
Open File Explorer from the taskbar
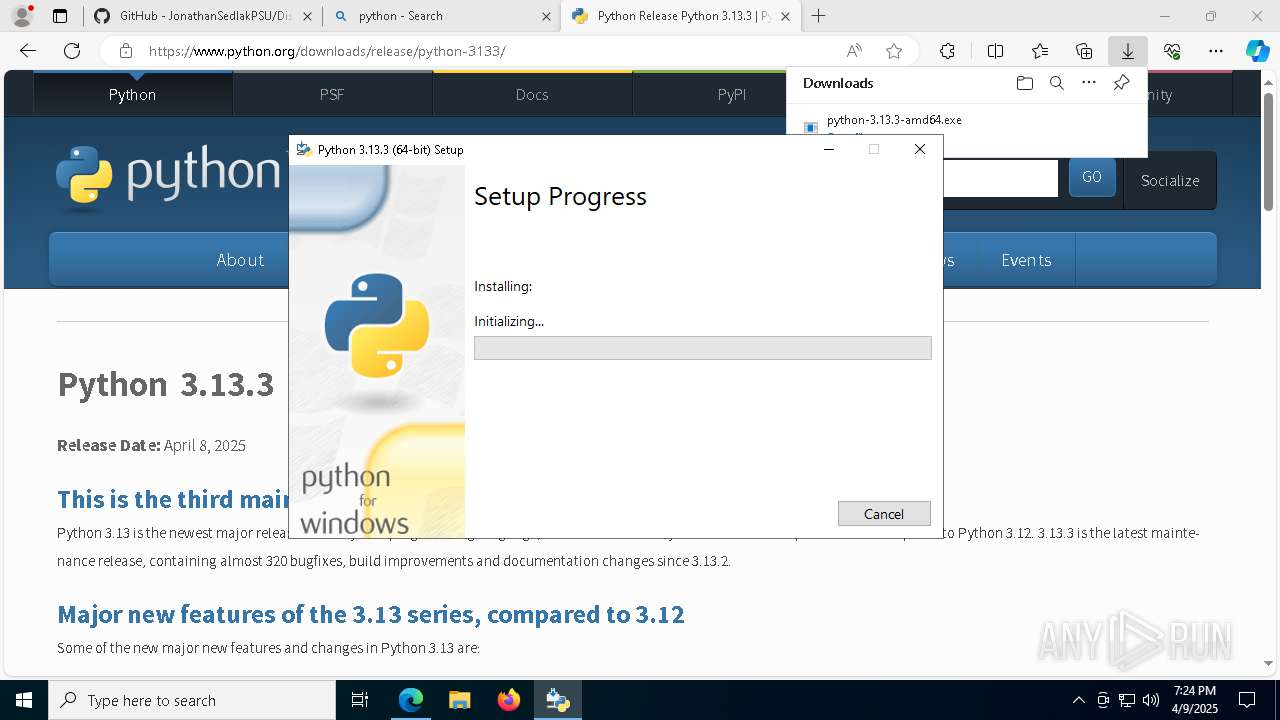click(459, 700)
